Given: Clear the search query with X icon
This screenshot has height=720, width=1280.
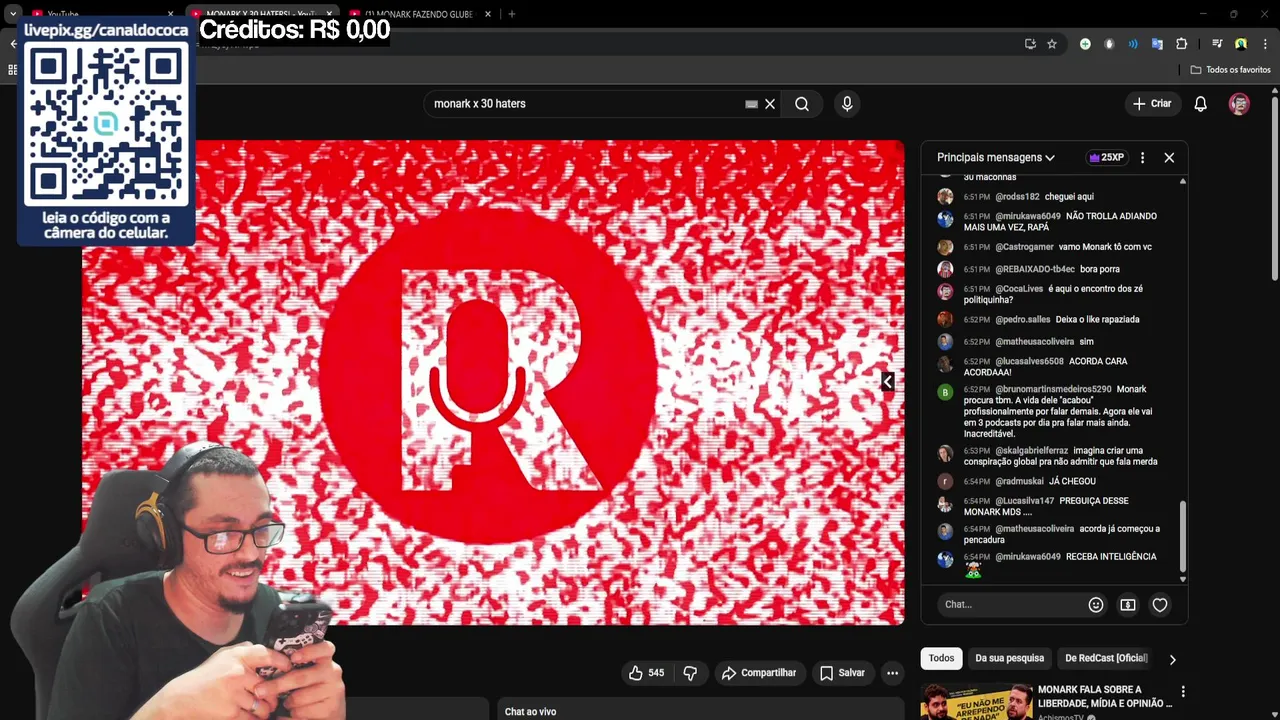Looking at the screenshot, I should click(x=770, y=104).
